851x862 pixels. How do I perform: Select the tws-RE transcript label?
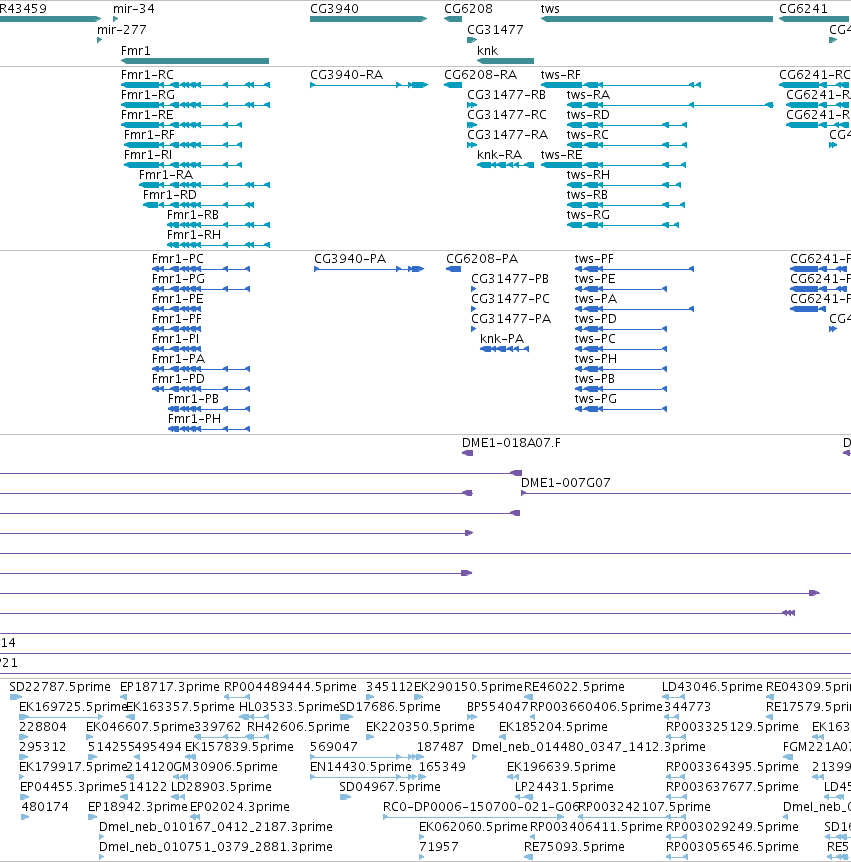pyautogui.click(x=561, y=155)
